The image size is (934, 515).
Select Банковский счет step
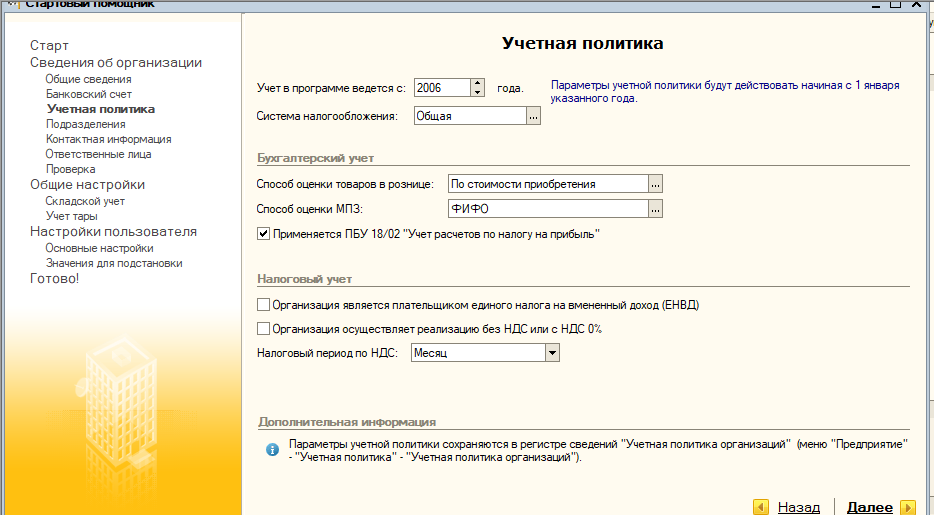tap(89, 94)
